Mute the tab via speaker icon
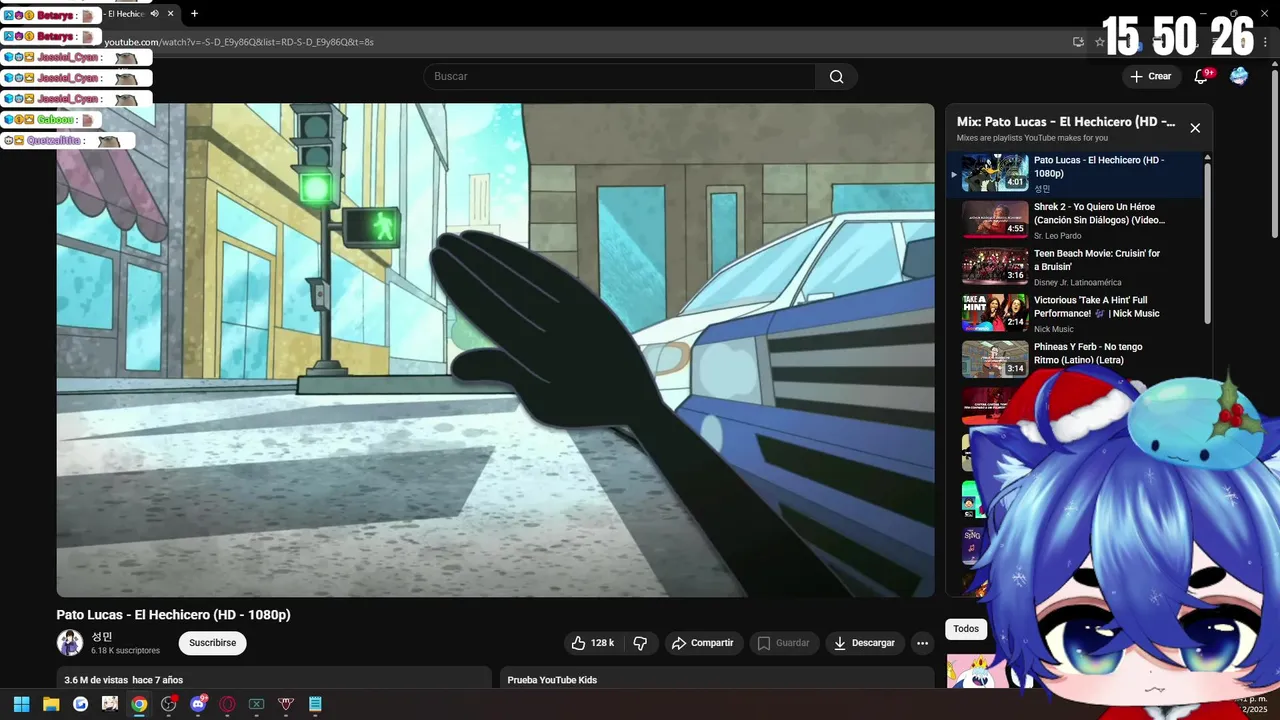The image size is (1280, 720). (154, 14)
